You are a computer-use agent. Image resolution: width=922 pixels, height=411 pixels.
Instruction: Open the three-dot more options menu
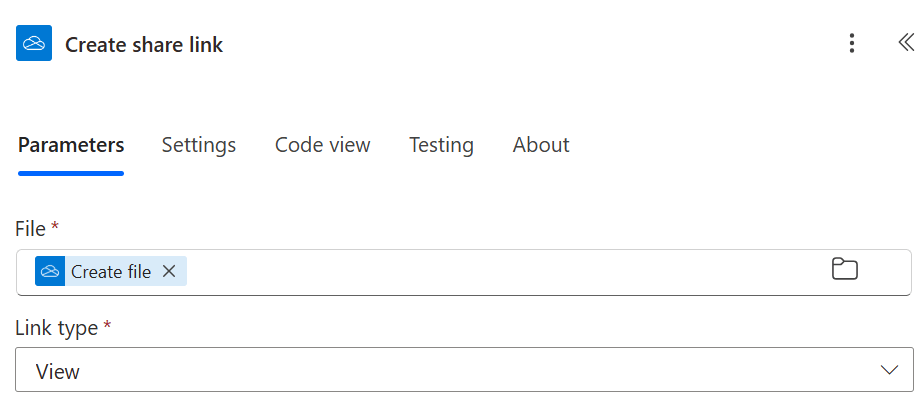pos(851,43)
